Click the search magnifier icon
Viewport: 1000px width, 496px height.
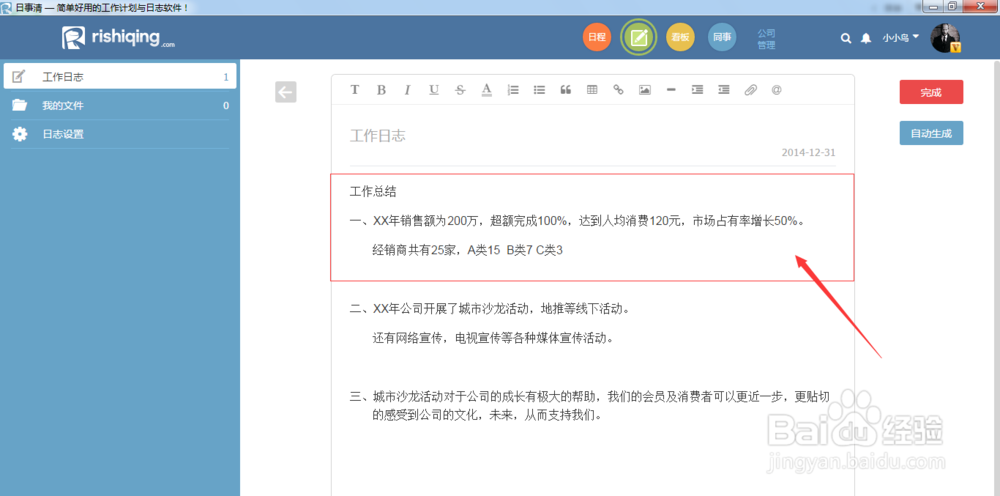[x=846, y=38]
